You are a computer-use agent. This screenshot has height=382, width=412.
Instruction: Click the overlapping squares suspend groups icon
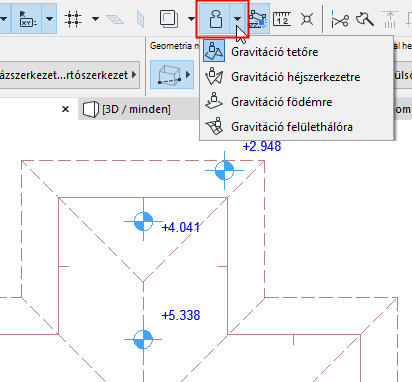[x=169, y=19]
